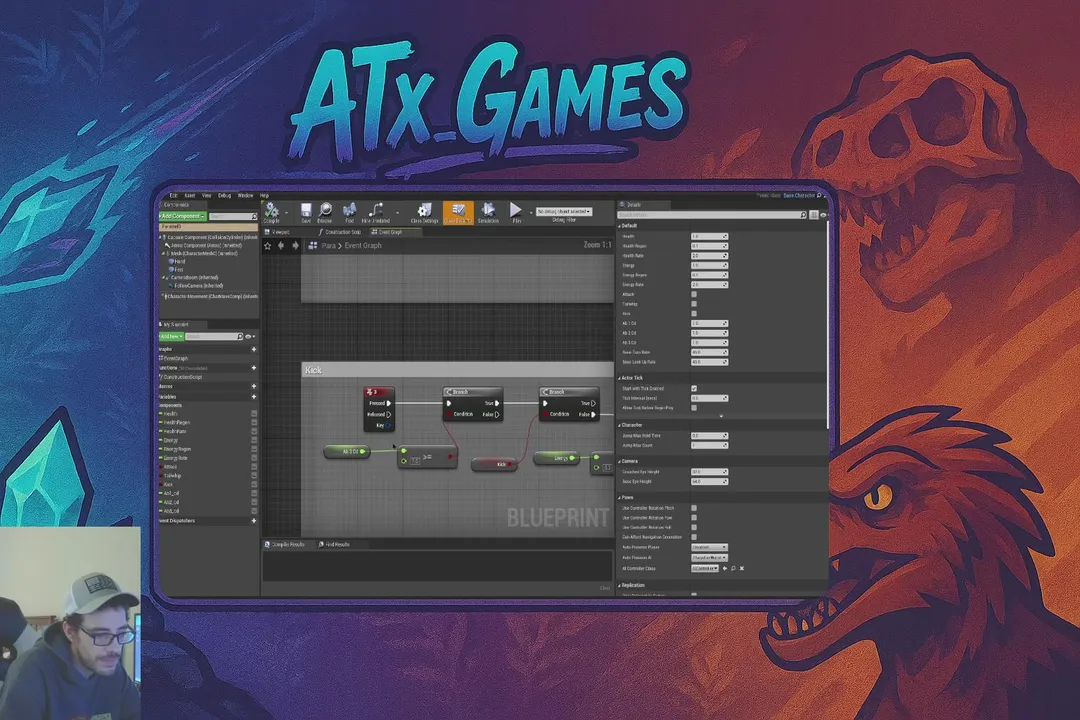
Task: Click the Save icon in the toolbar
Action: click(x=306, y=211)
